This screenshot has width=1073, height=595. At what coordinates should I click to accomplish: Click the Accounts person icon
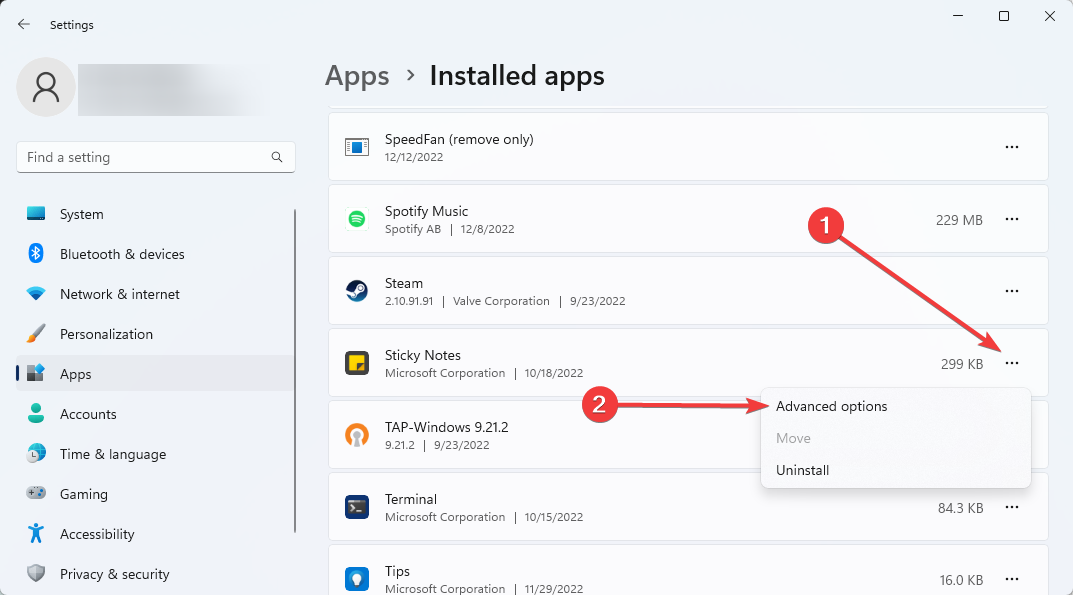click(x=36, y=414)
